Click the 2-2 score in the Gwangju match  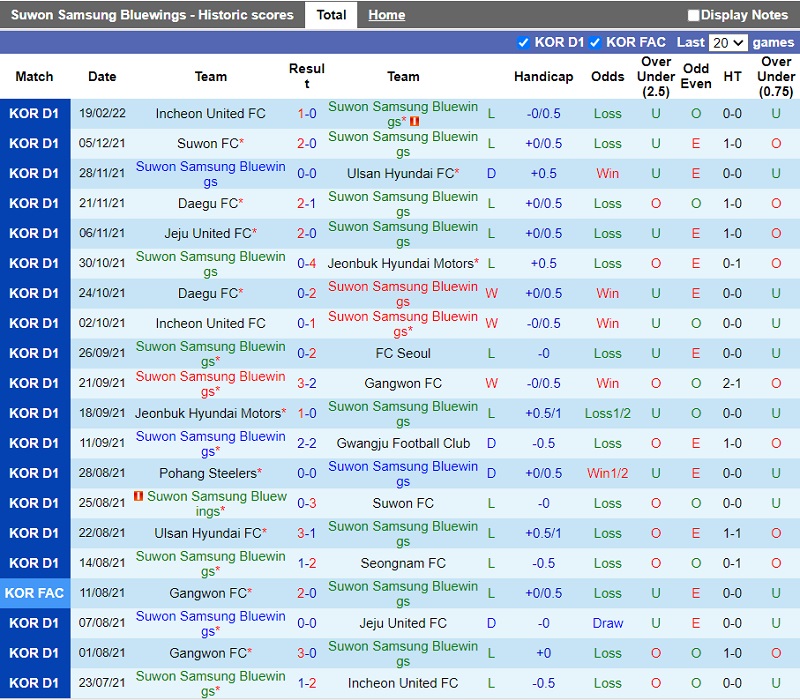point(307,443)
